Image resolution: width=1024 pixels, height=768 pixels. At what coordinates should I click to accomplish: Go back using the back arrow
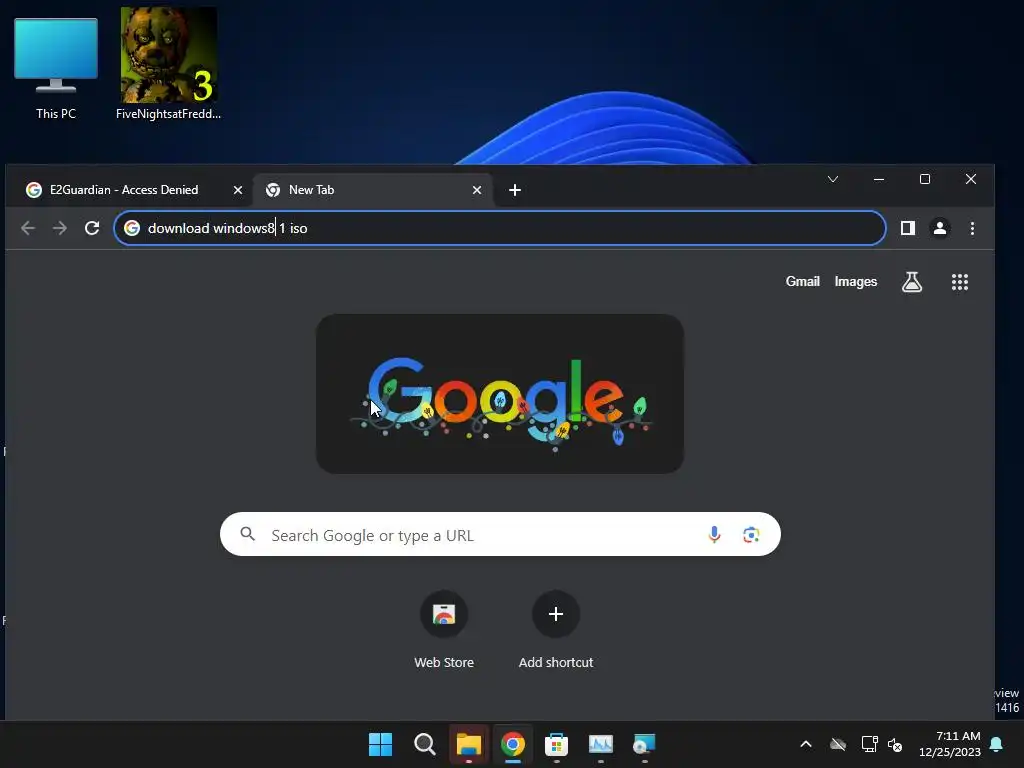tap(28, 228)
